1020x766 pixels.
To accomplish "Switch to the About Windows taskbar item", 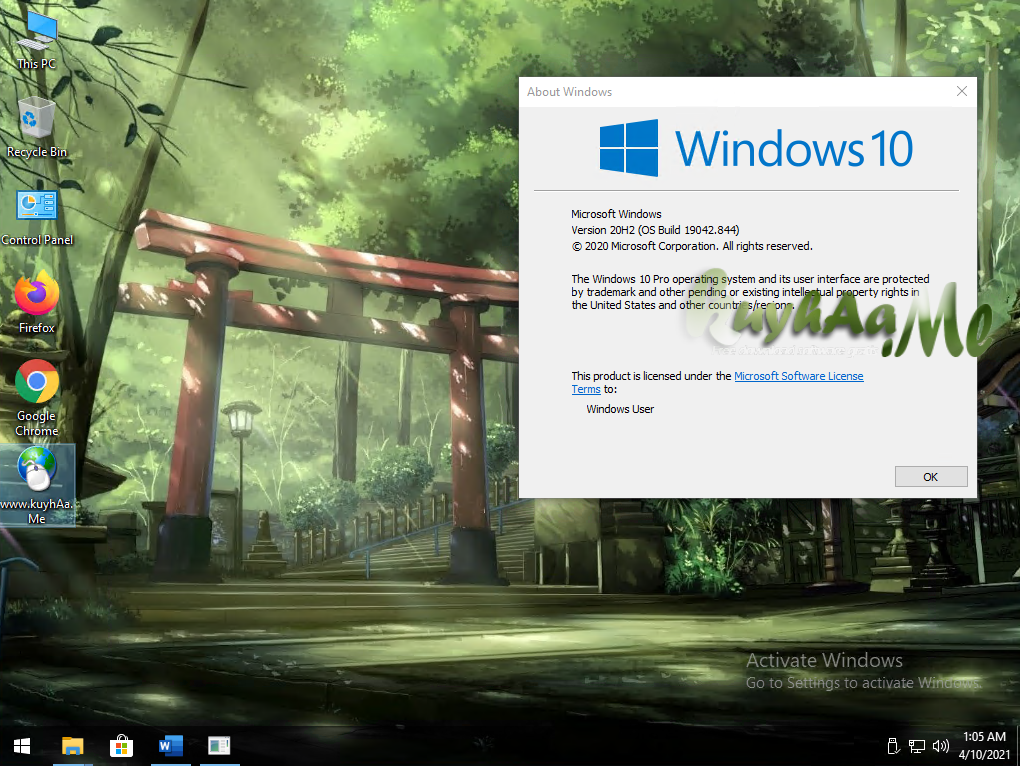I will [x=219, y=746].
